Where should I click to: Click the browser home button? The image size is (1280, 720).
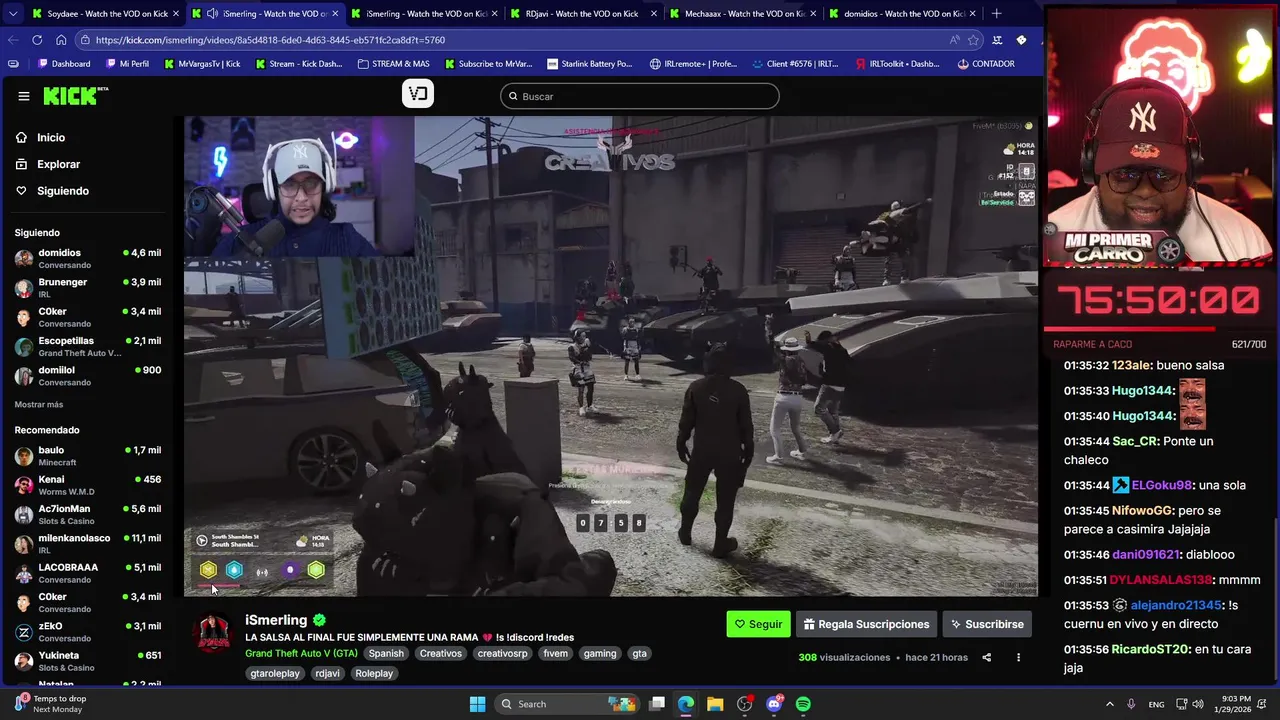click(x=61, y=40)
